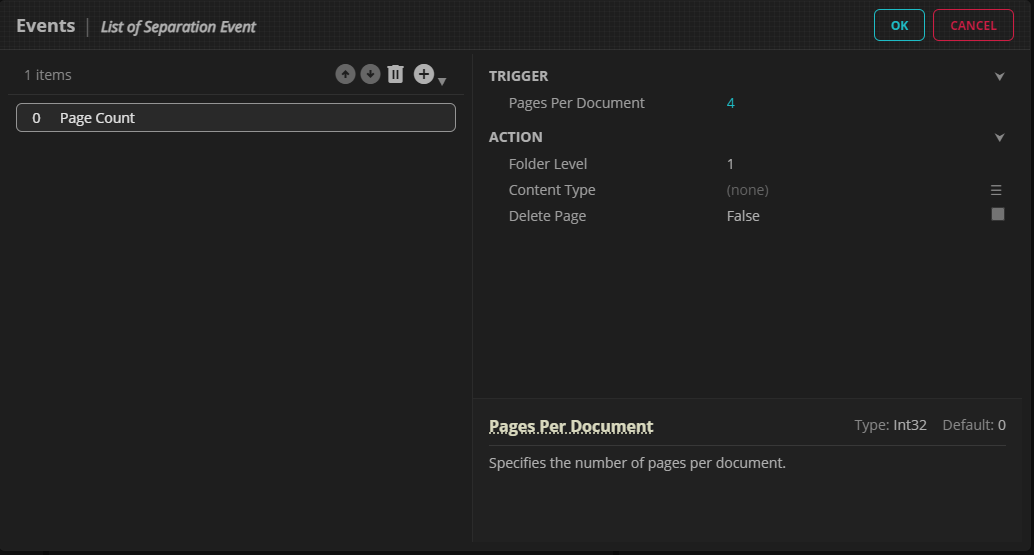This screenshot has width=1034, height=555.
Task: Add a new separation event
Action: 423,74
